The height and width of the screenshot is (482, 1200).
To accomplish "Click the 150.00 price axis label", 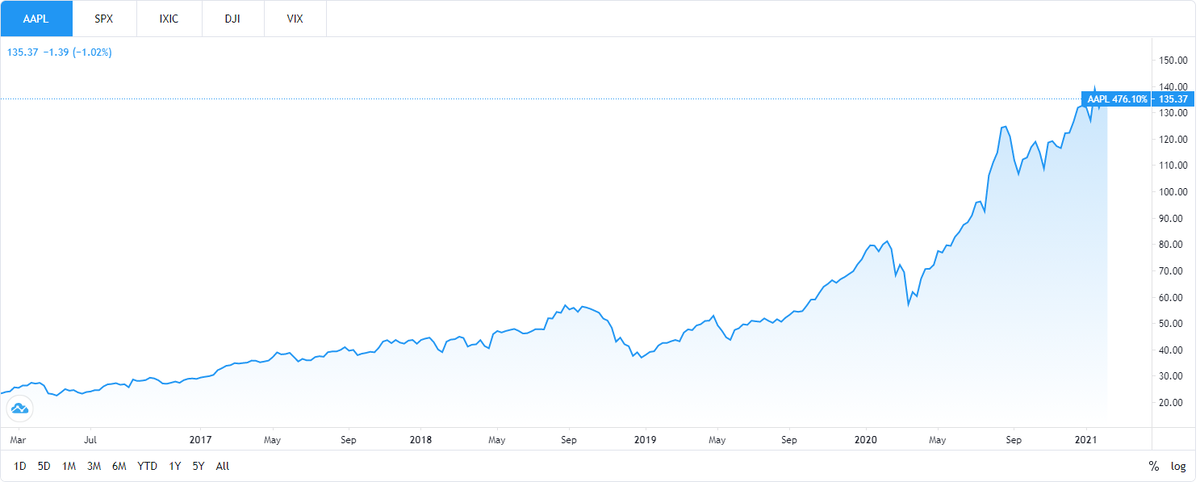I will (1174, 60).
